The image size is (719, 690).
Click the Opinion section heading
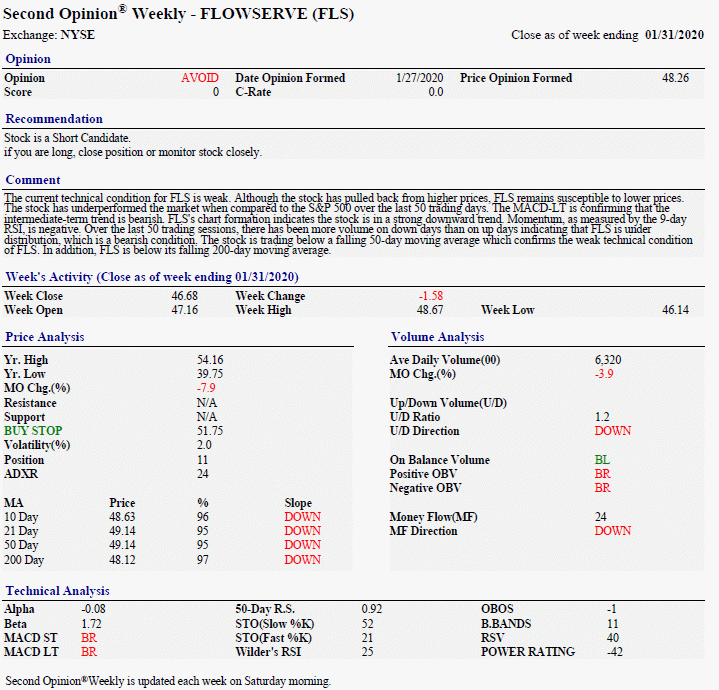(x=28, y=59)
